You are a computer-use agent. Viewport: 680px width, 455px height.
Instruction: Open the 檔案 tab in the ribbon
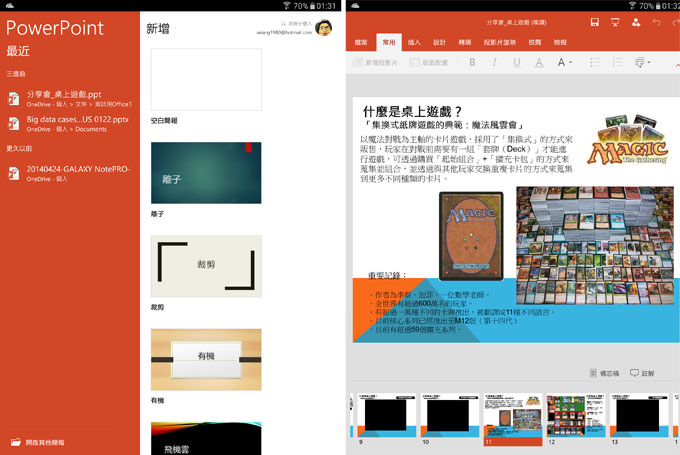pyautogui.click(x=361, y=43)
